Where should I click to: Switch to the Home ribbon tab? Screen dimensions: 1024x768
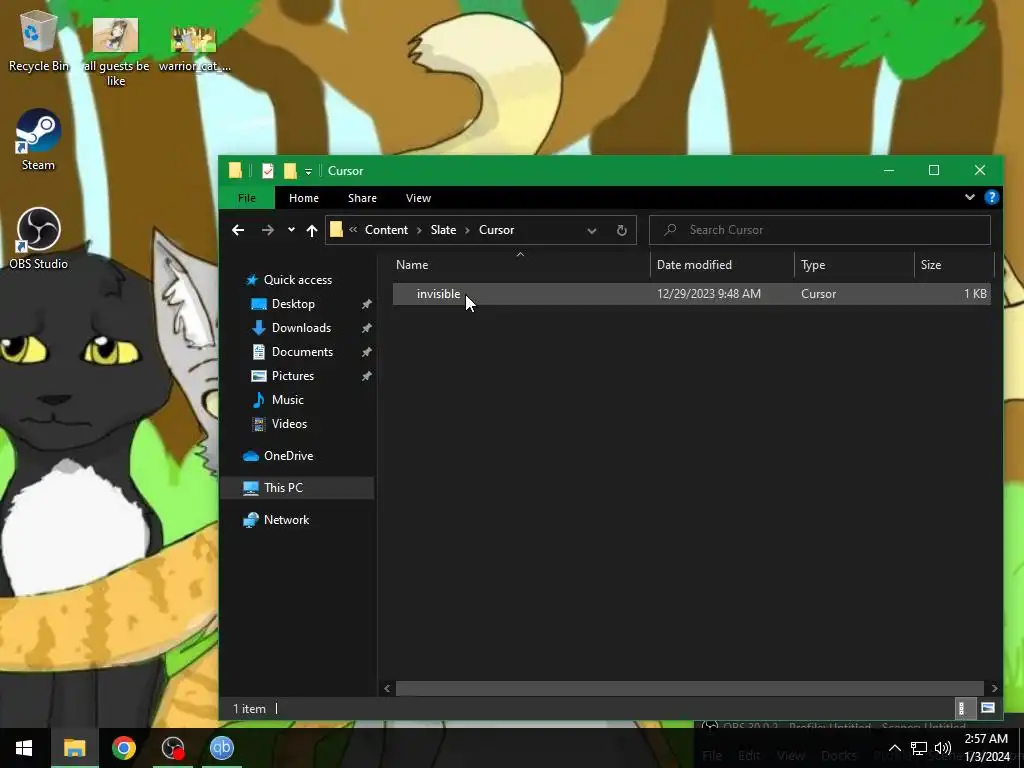point(304,198)
